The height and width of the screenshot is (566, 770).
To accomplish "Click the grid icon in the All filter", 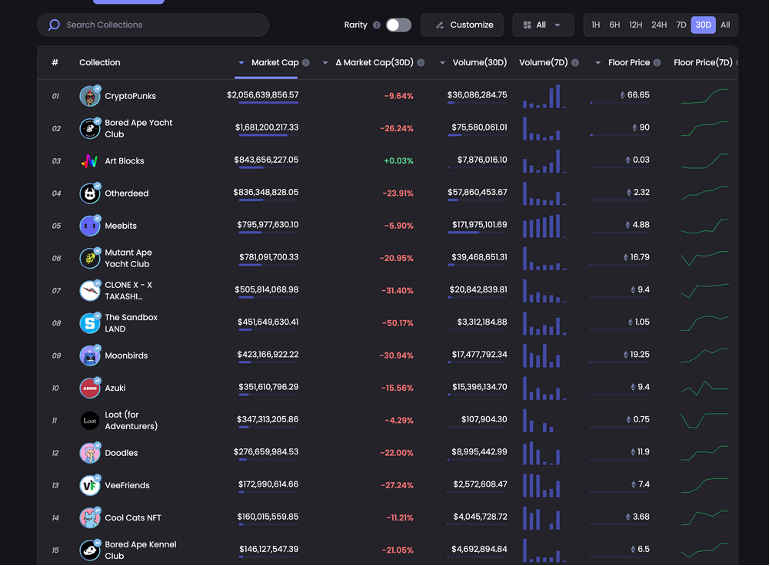I will tap(527, 25).
